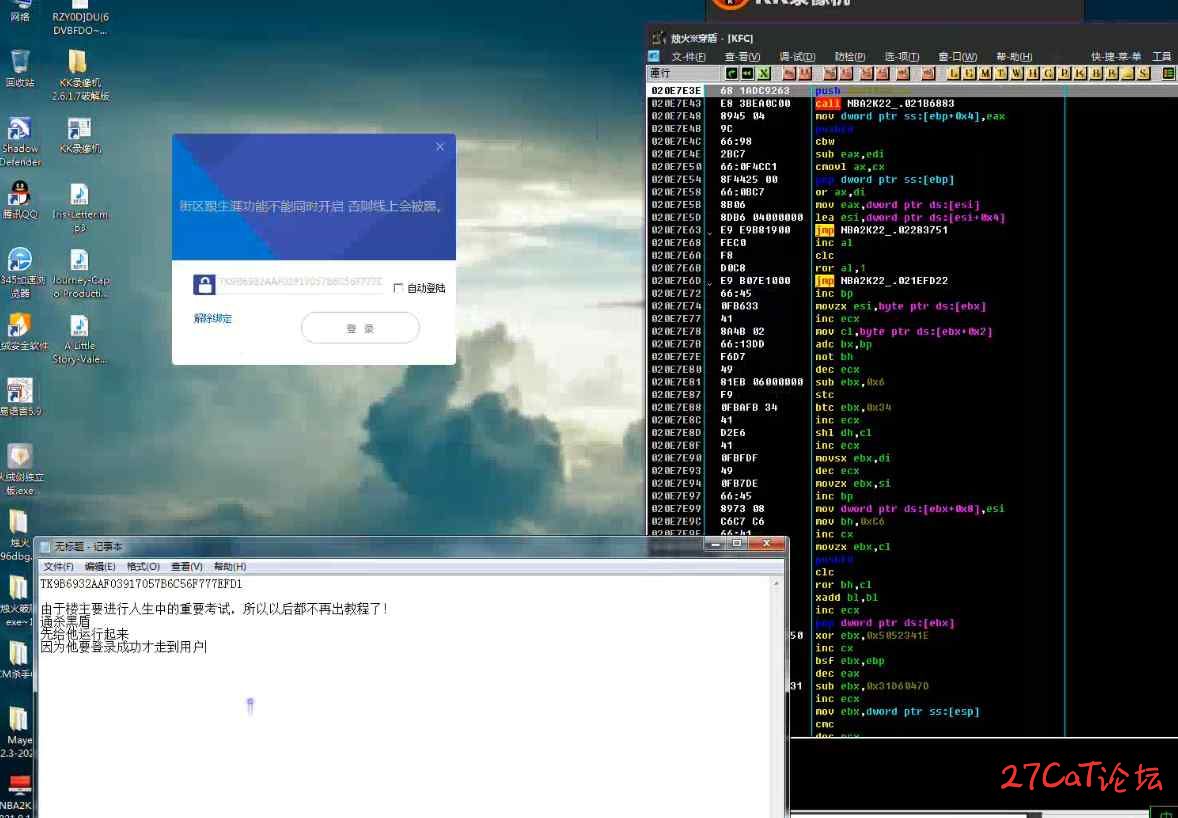The image size is (1178, 818).
Task: Click the Notepad line 通杀黑盾
Action: 65,621
